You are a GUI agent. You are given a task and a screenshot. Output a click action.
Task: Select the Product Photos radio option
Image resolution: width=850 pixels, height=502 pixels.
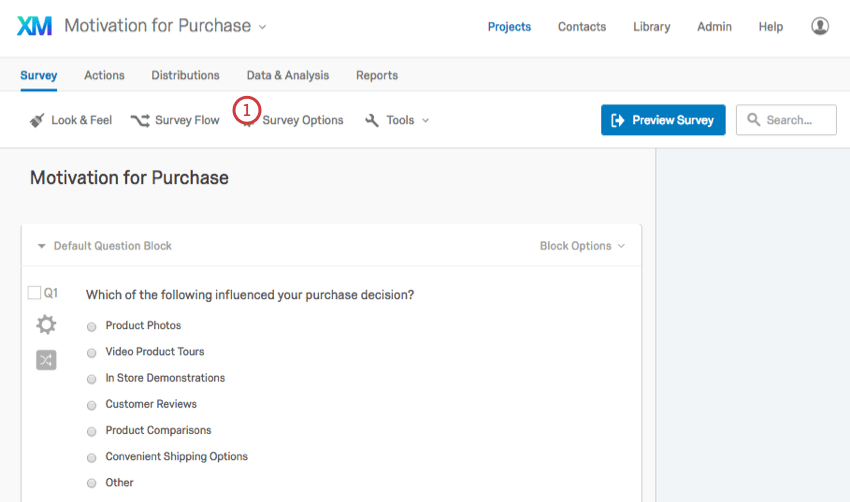(92, 326)
